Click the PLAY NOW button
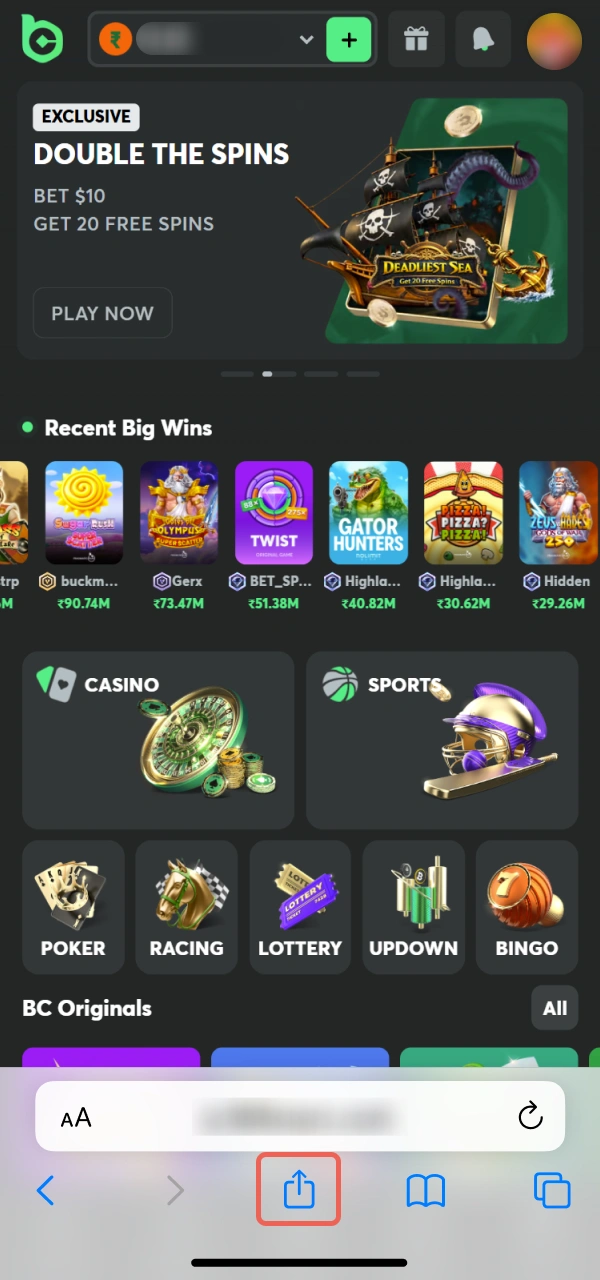Image resolution: width=600 pixels, height=1280 pixels. tap(103, 313)
